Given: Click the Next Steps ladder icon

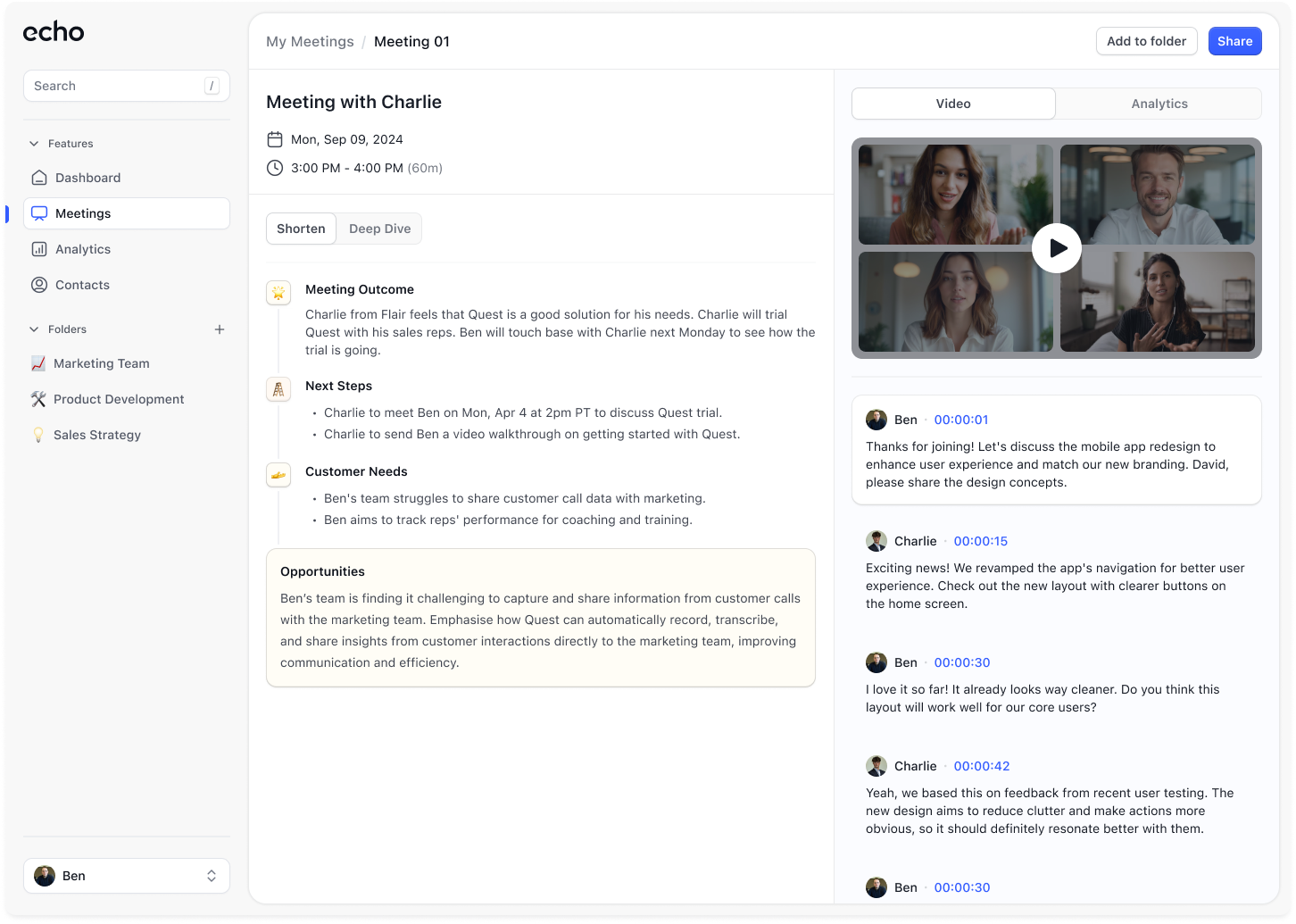Looking at the screenshot, I should [278, 389].
